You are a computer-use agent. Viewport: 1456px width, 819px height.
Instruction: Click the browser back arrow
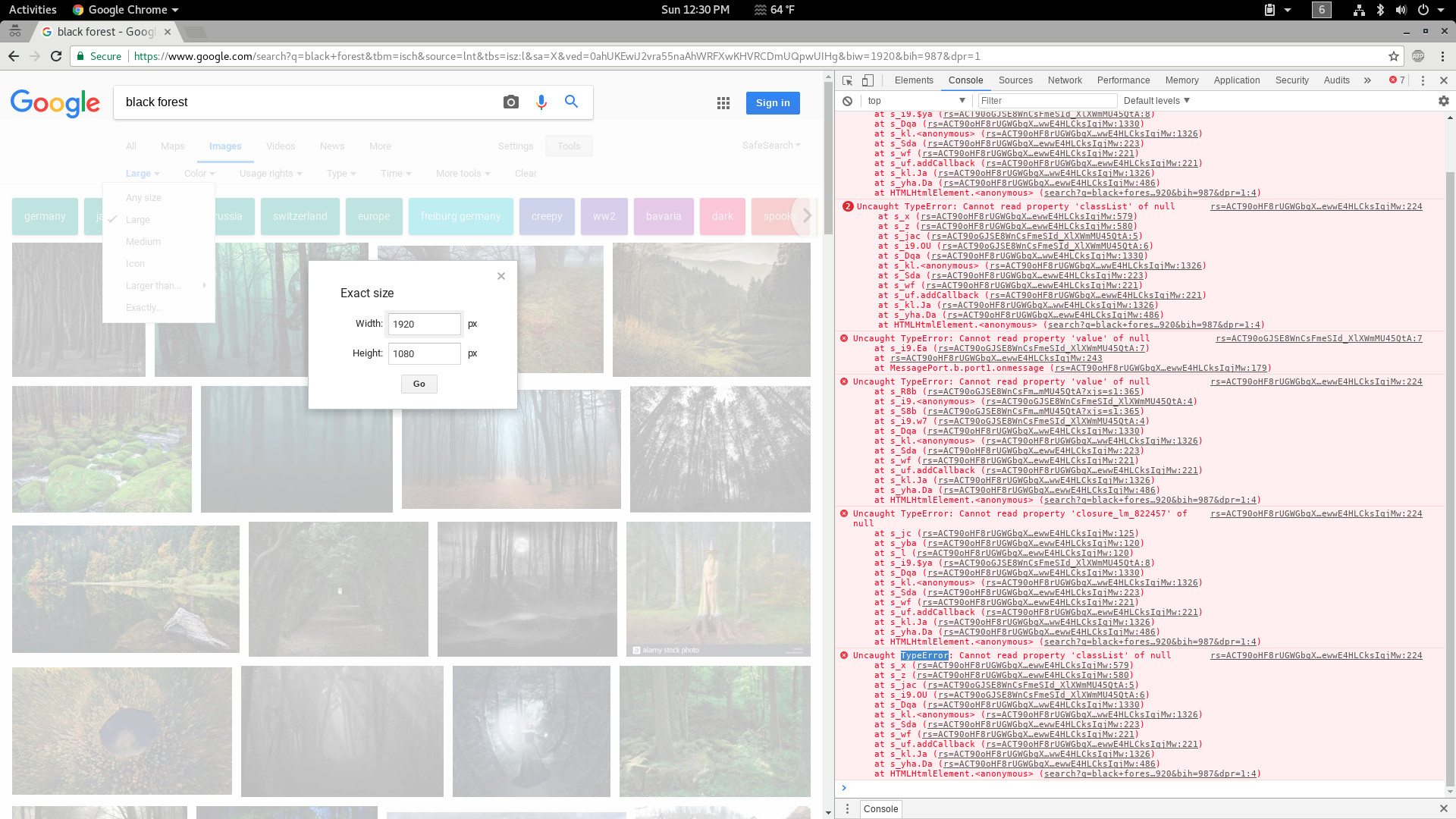[14, 56]
